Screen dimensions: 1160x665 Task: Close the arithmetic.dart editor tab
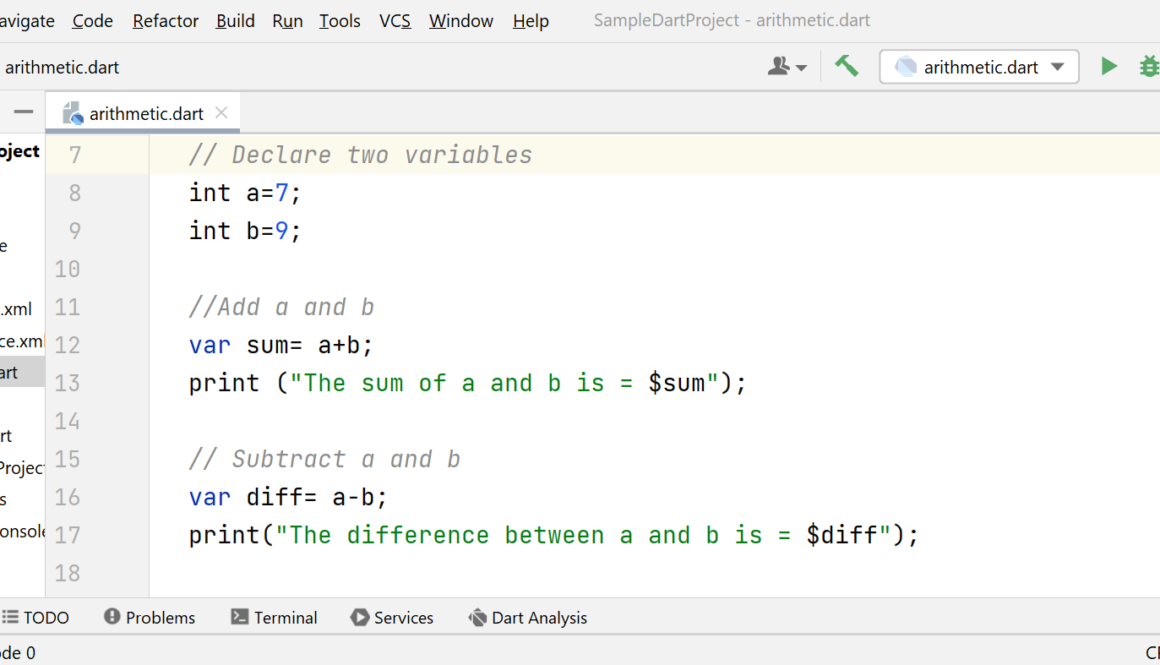coord(221,113)
